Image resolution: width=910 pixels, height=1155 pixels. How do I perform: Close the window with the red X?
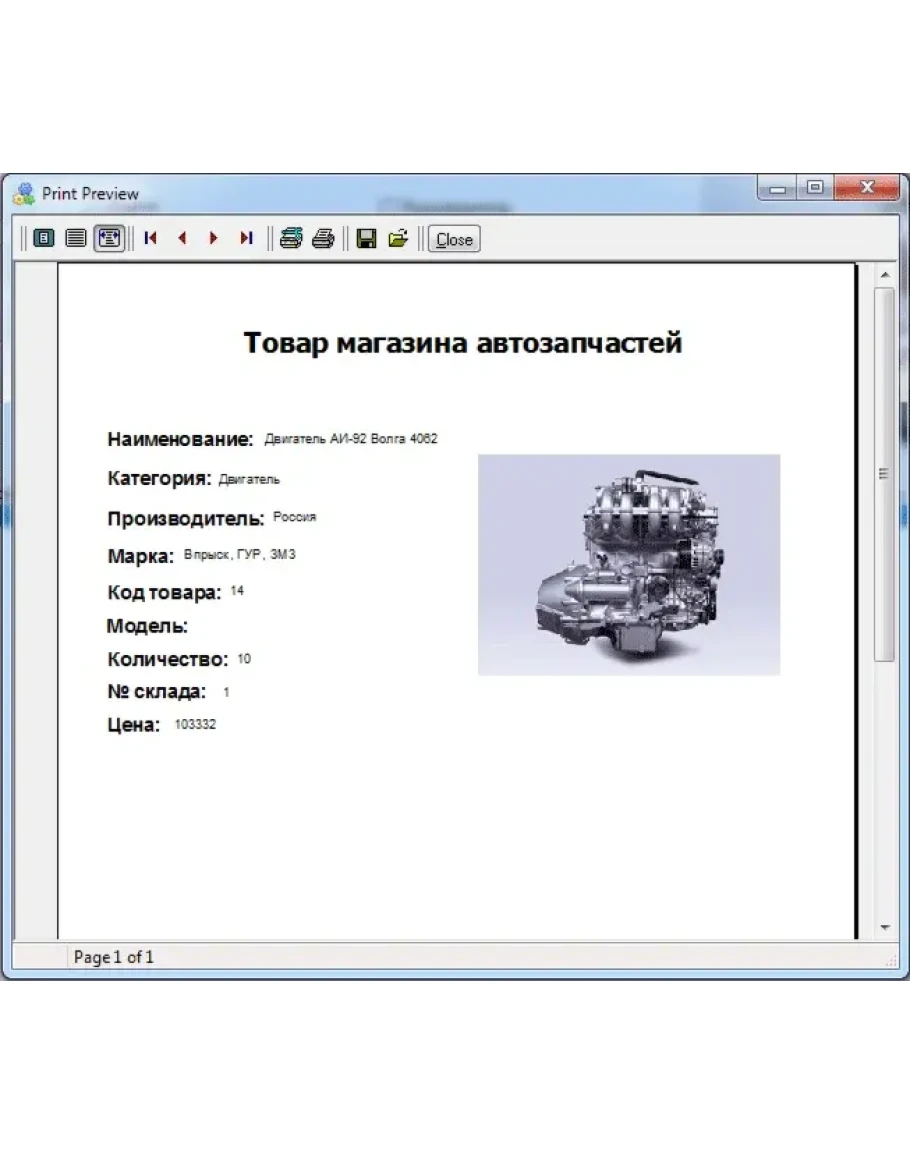point(866,188)
